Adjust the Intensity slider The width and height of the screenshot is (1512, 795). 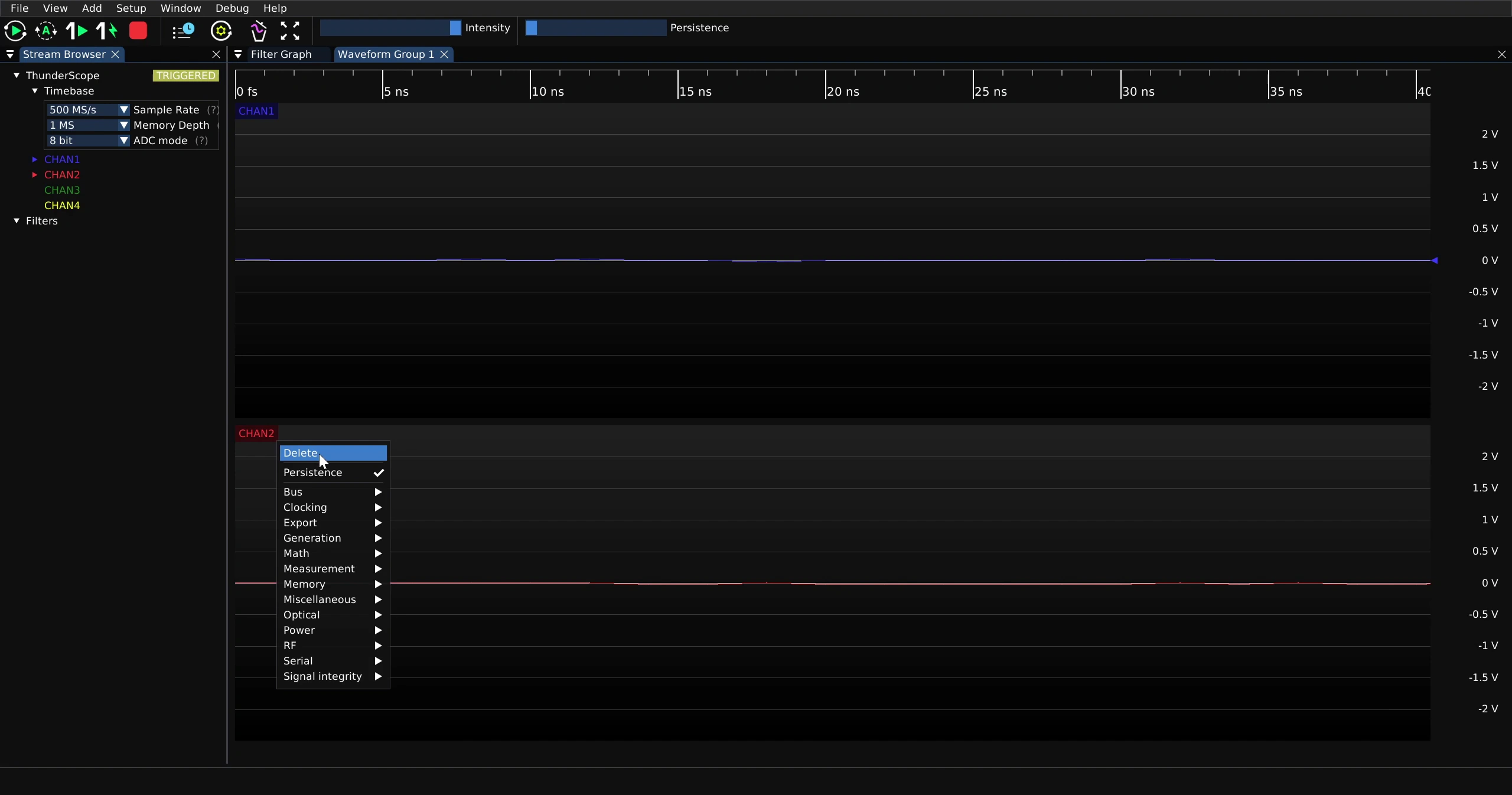(390, 28)
